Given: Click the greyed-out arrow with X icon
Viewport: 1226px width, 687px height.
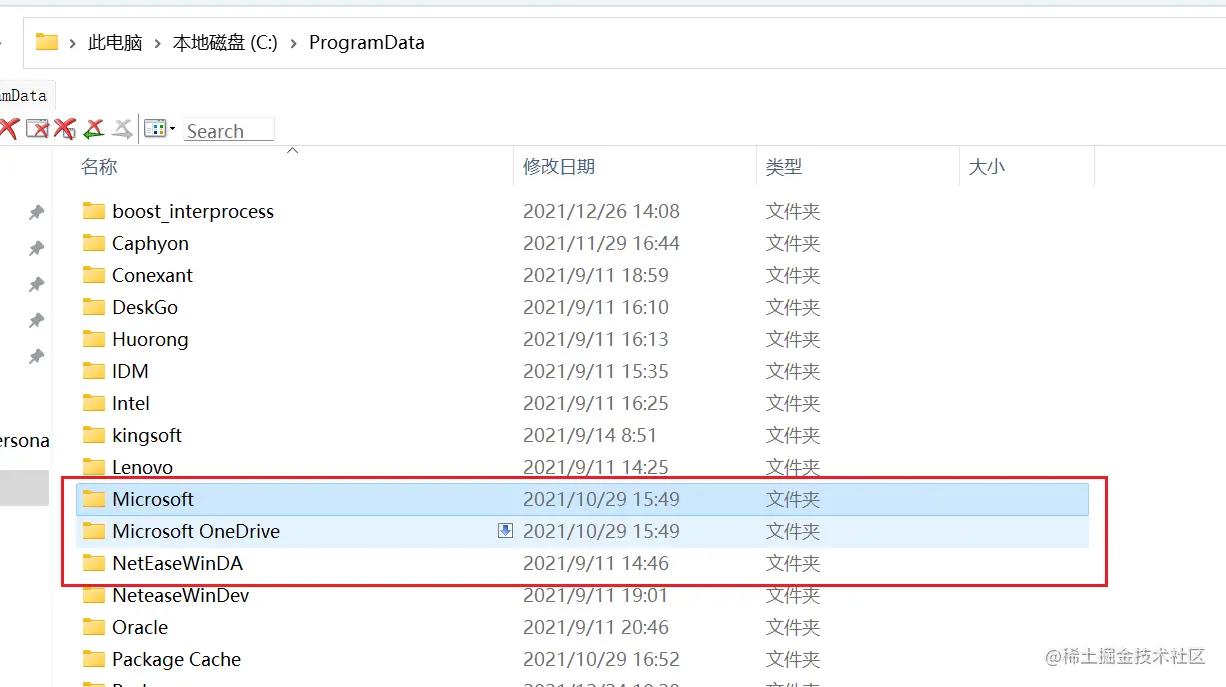Looking at the screenshot, I should pyautogui.click(x=122, y=129).
